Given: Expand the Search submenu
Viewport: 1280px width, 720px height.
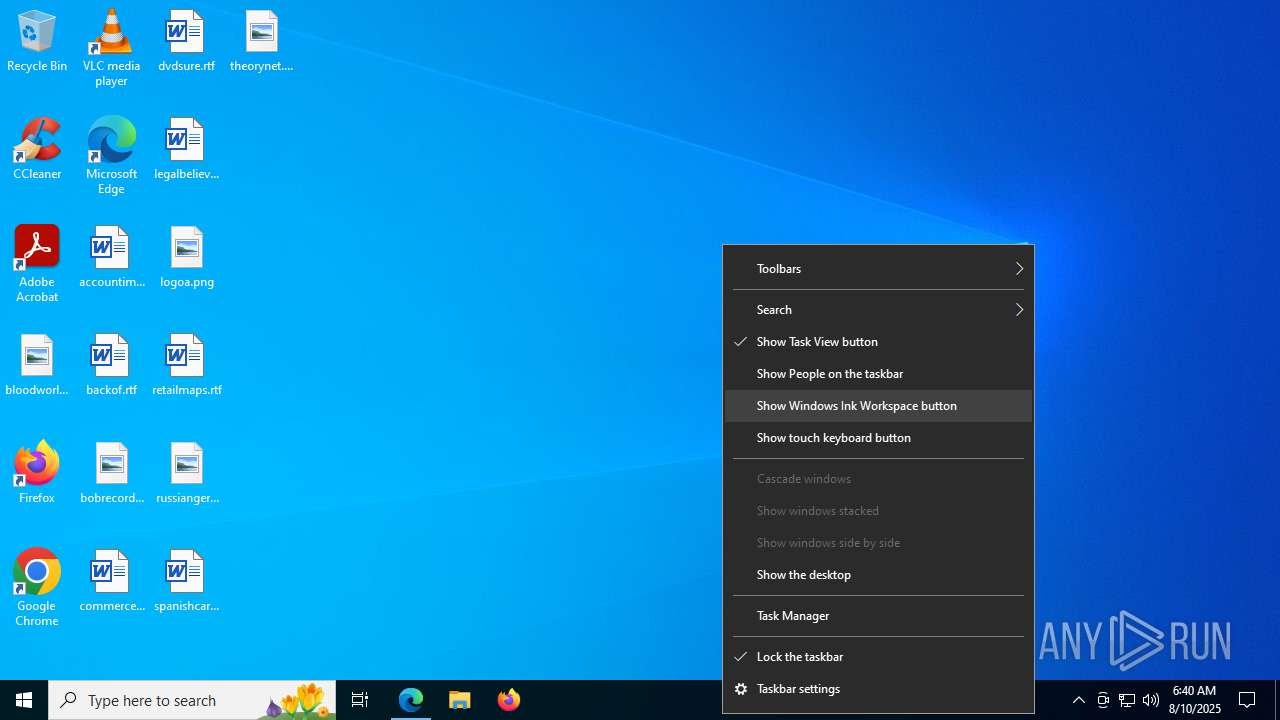Looking at the screenshot, I should pyautogui.click(x=878, y=310).
